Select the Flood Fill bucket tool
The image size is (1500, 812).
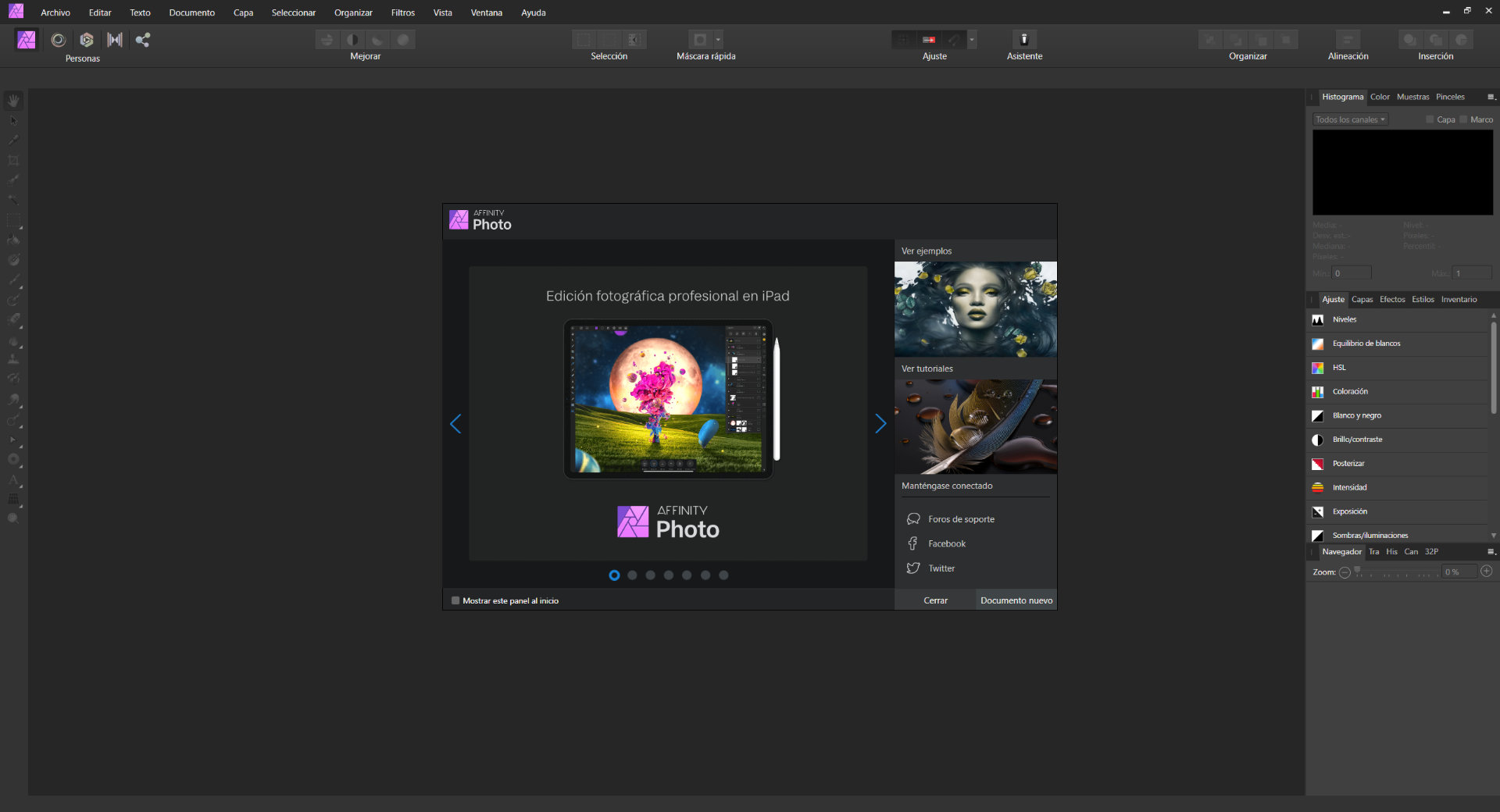13,240
